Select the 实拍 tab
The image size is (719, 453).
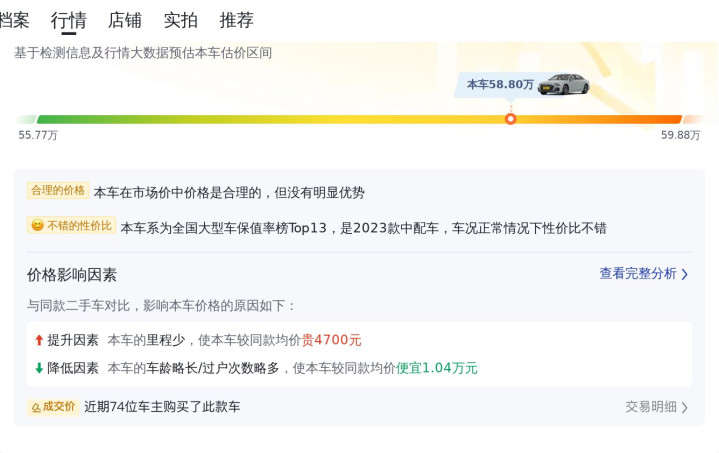point(181,20)
